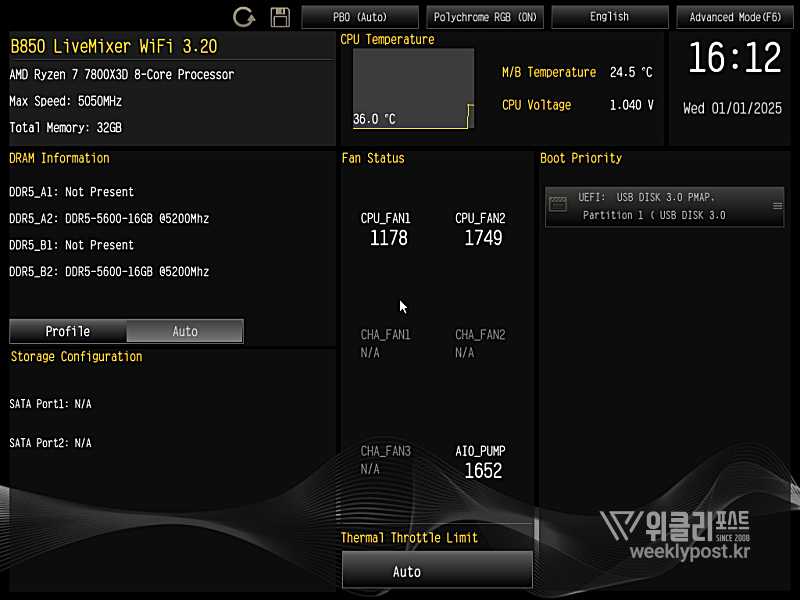Select the Auto memory profile option
The height and width of the screenshot is (600, 800).
[185, 331]
